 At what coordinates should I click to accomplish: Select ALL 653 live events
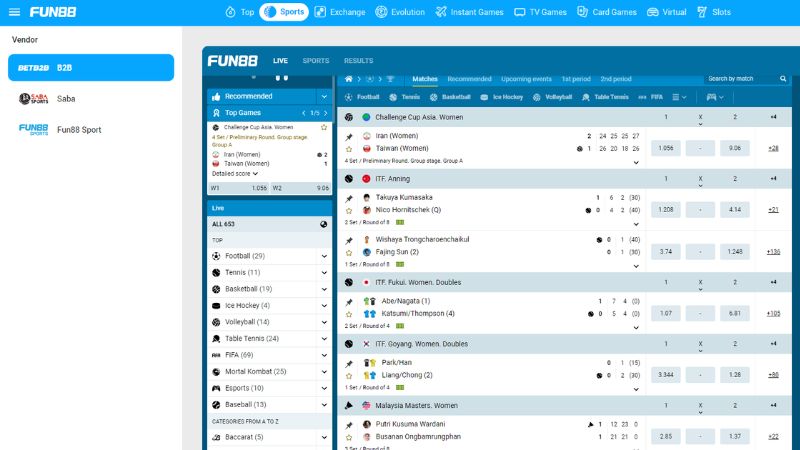(269, 224)
